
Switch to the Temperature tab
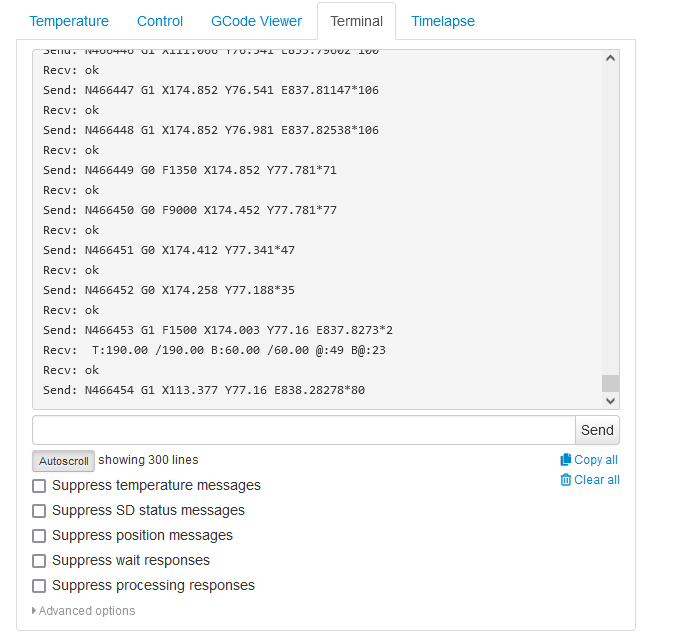pyautogui.click(x=69, y=21)
